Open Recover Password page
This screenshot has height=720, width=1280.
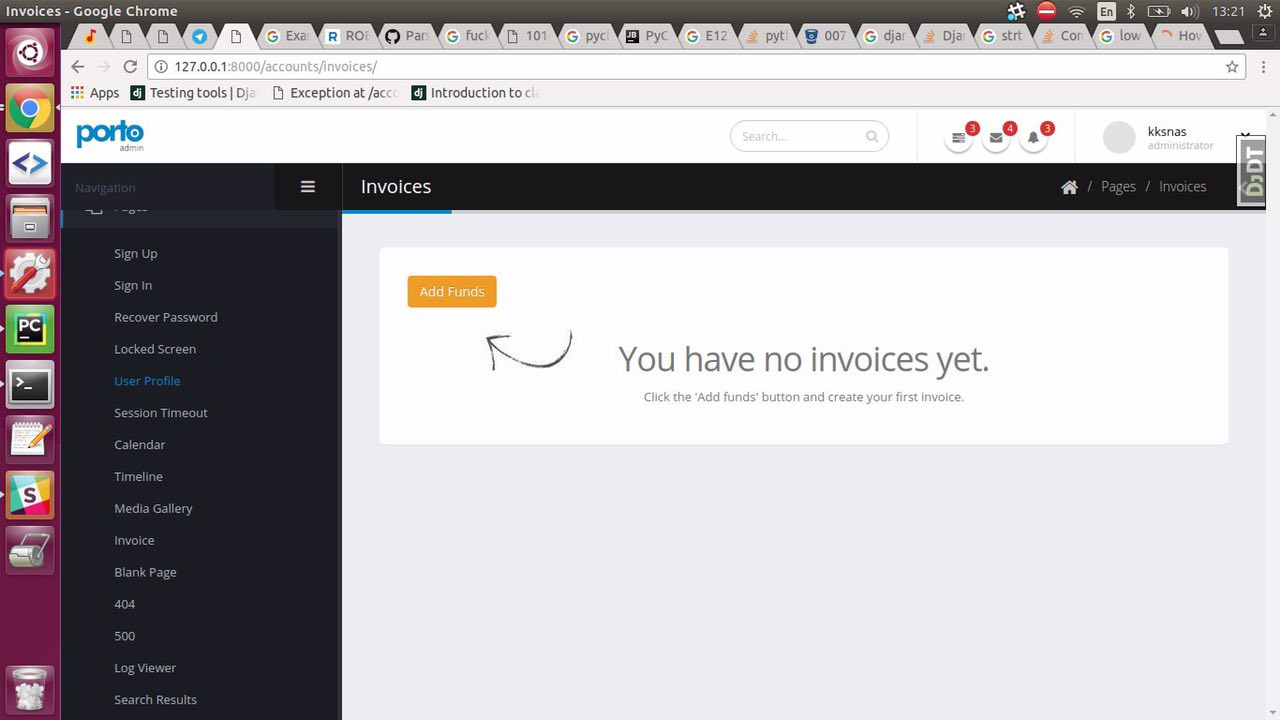(166, 318)
